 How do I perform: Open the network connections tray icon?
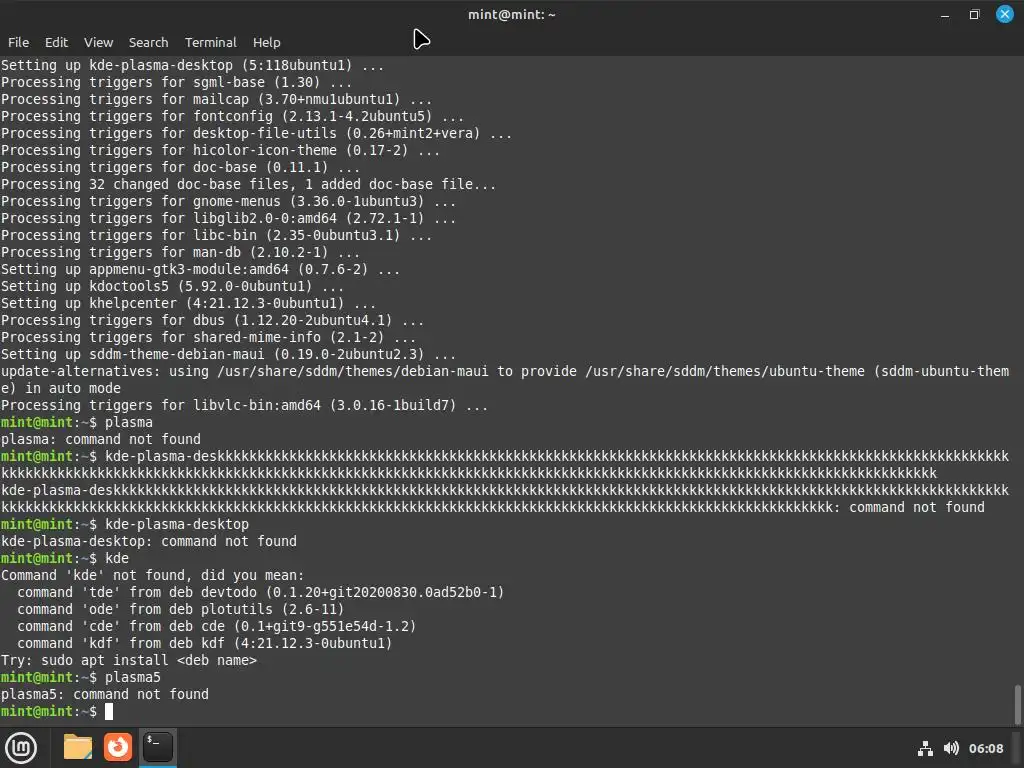click(925, 748)
